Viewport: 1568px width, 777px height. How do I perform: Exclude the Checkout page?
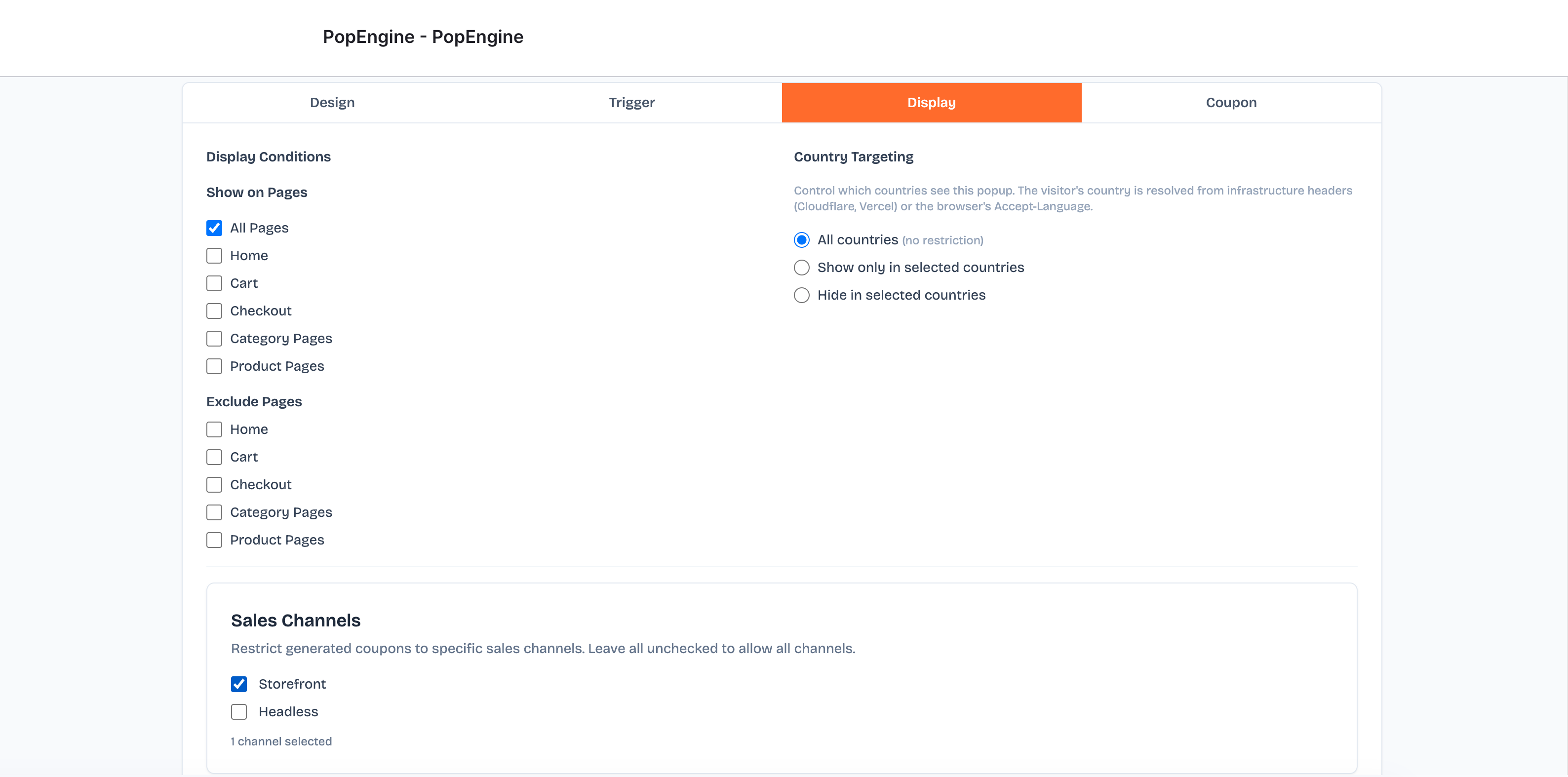pyautogui.click(x=214, y=485)
